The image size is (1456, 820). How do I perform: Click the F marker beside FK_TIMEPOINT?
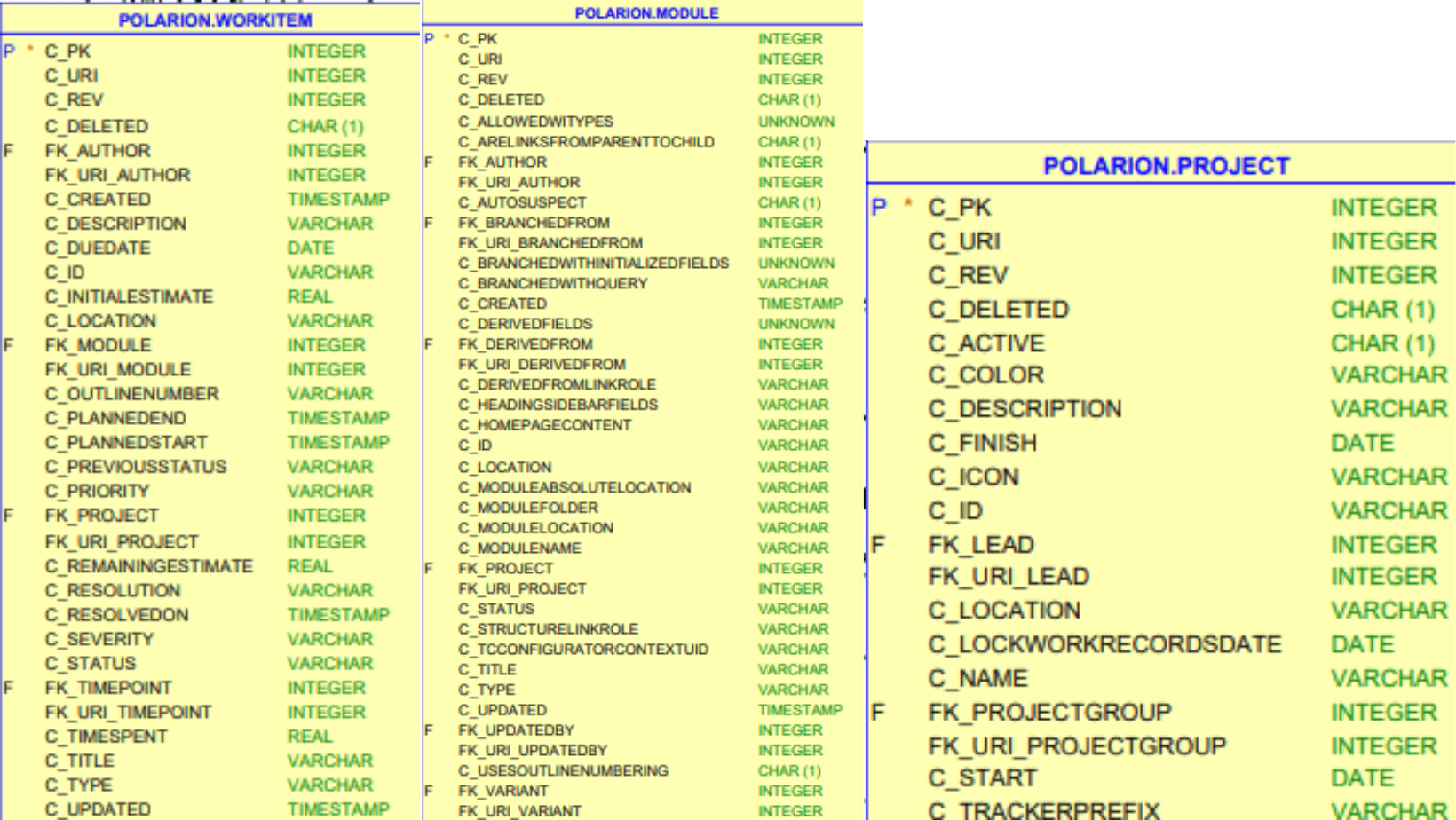pos(9,688)
